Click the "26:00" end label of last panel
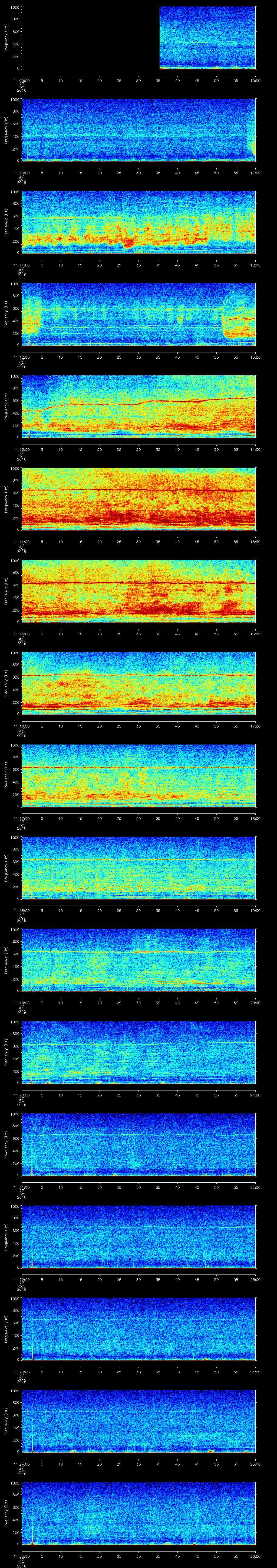Image resolution: width=277 pixels, height=1568 pixels. (x=256, y=1556)
